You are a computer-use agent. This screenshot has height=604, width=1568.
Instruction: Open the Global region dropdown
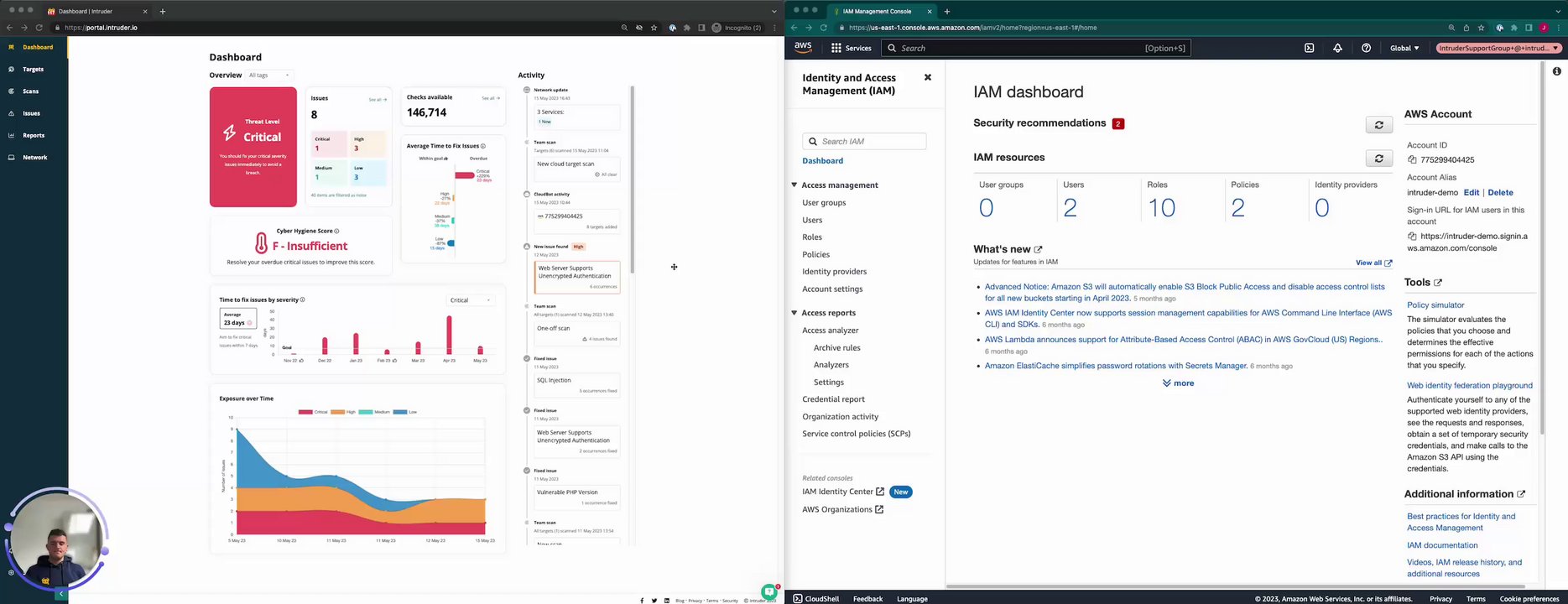pos(1404,48)
